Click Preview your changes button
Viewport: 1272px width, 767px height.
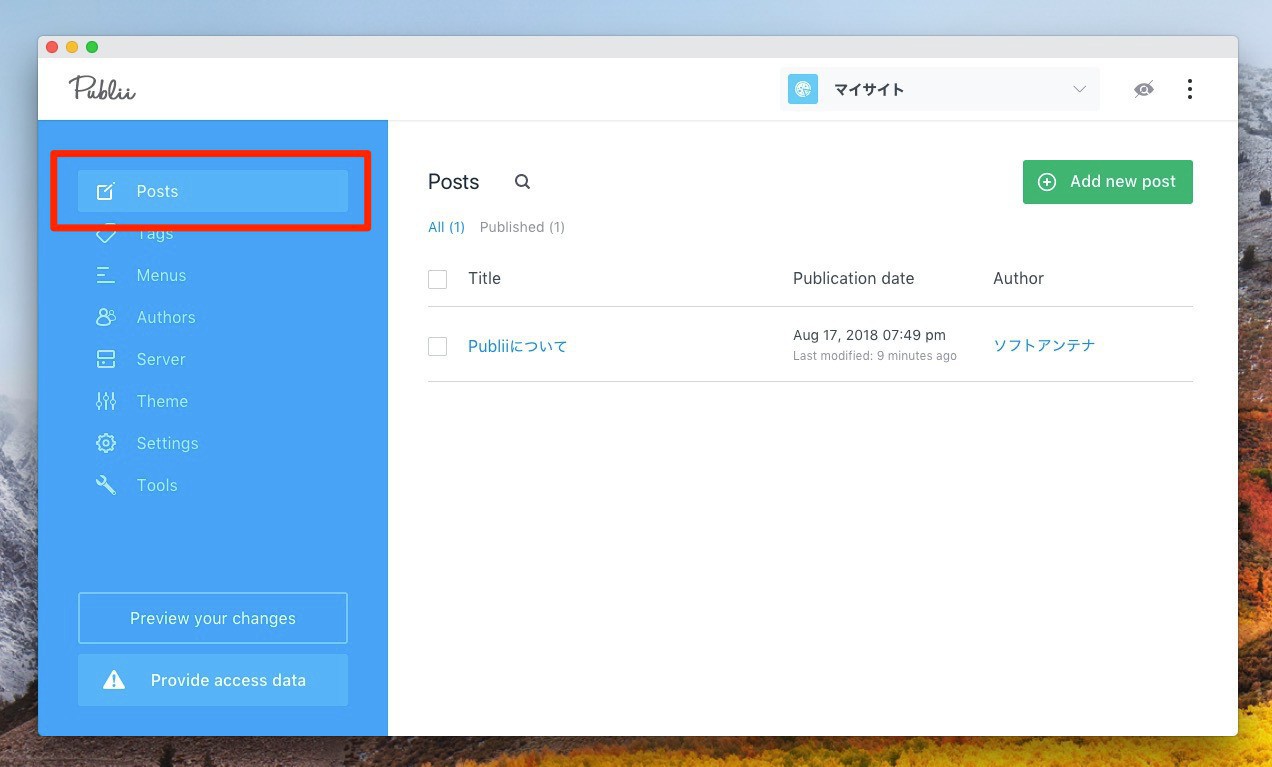click(213, 618)
